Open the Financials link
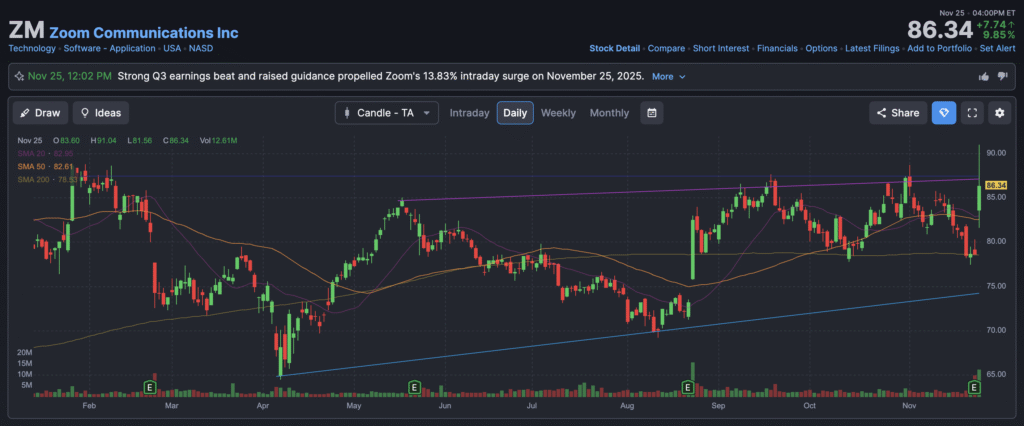This screenshot has width=1024, height=426. click(776, 48)
